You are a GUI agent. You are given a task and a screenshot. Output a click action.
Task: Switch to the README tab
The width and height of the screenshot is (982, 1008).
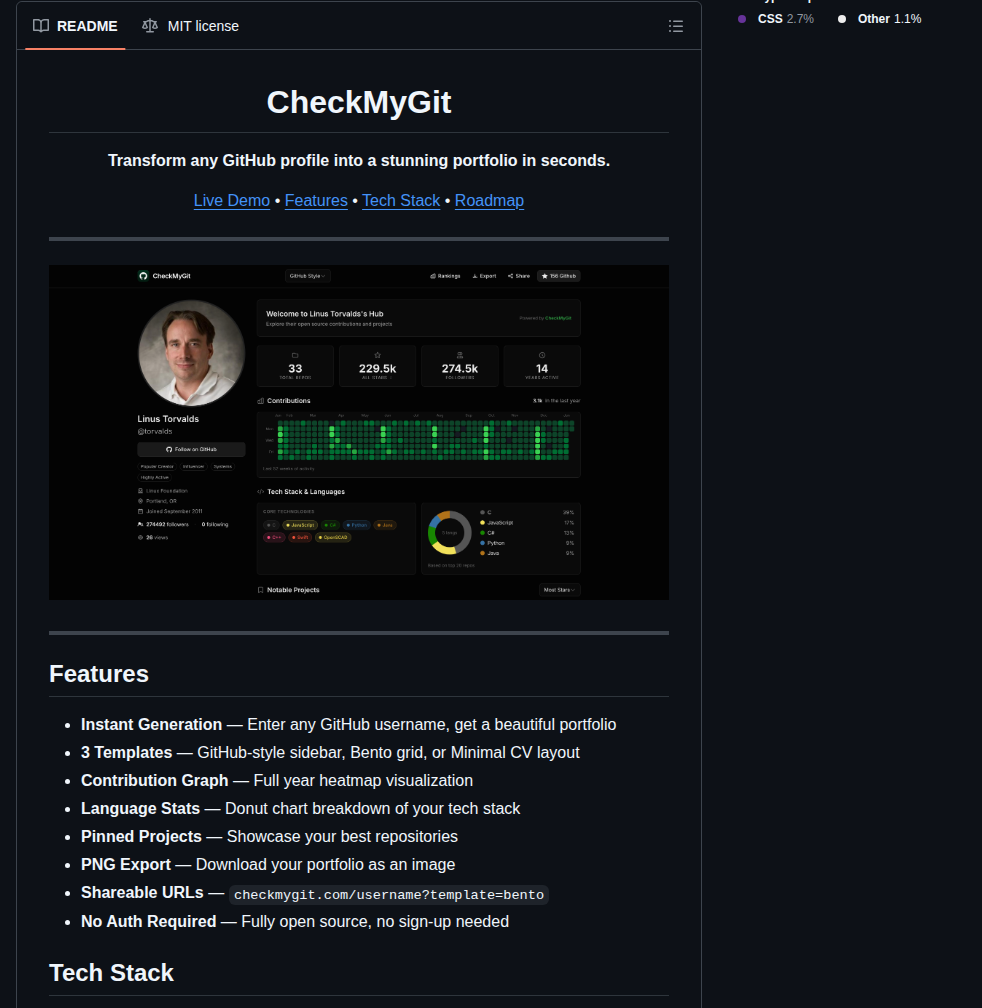(x=75, y=26)
